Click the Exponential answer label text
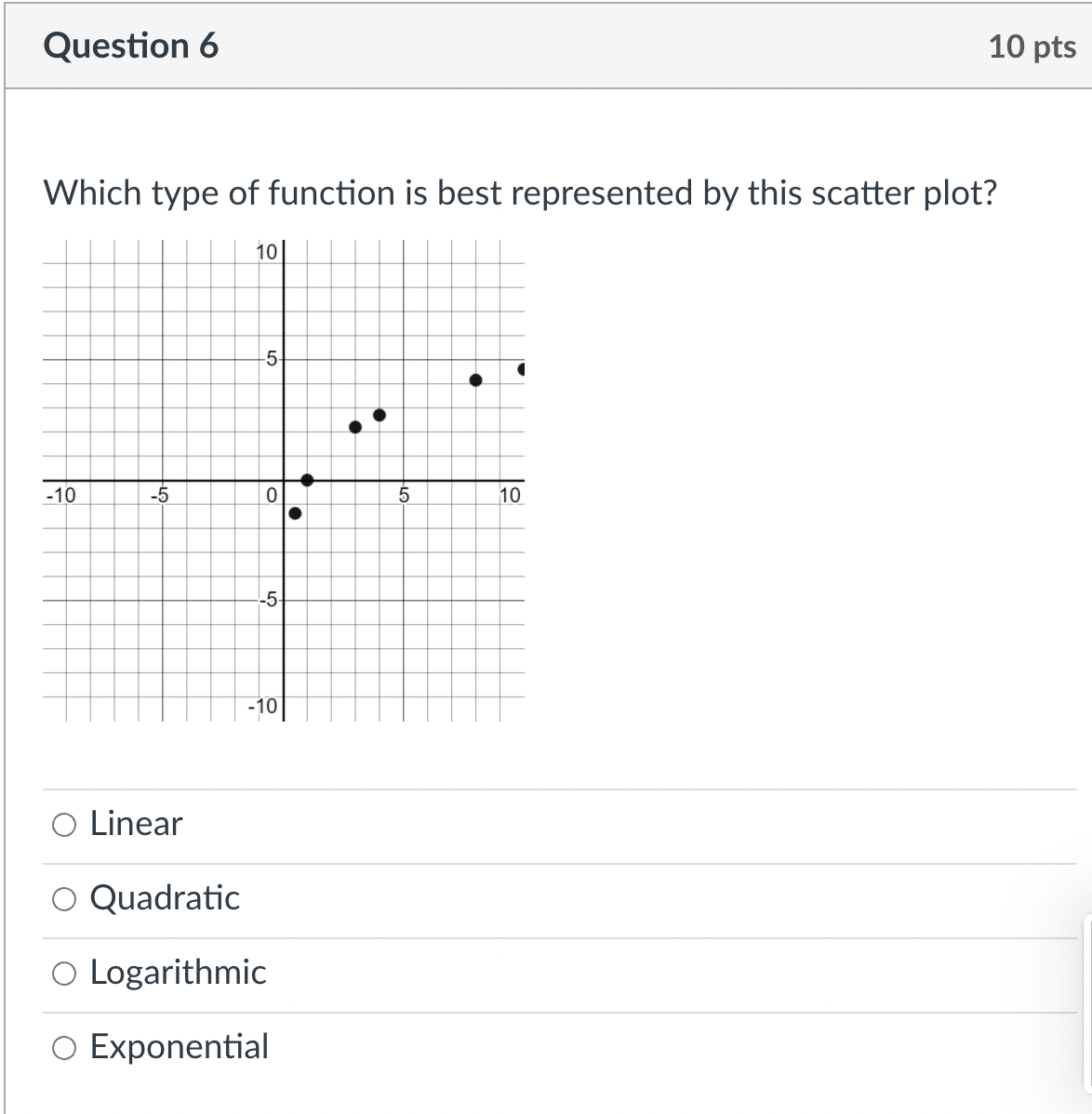Image resolution: width=1092 pixels, height=1114 pixels. [x=179, y=1047]
